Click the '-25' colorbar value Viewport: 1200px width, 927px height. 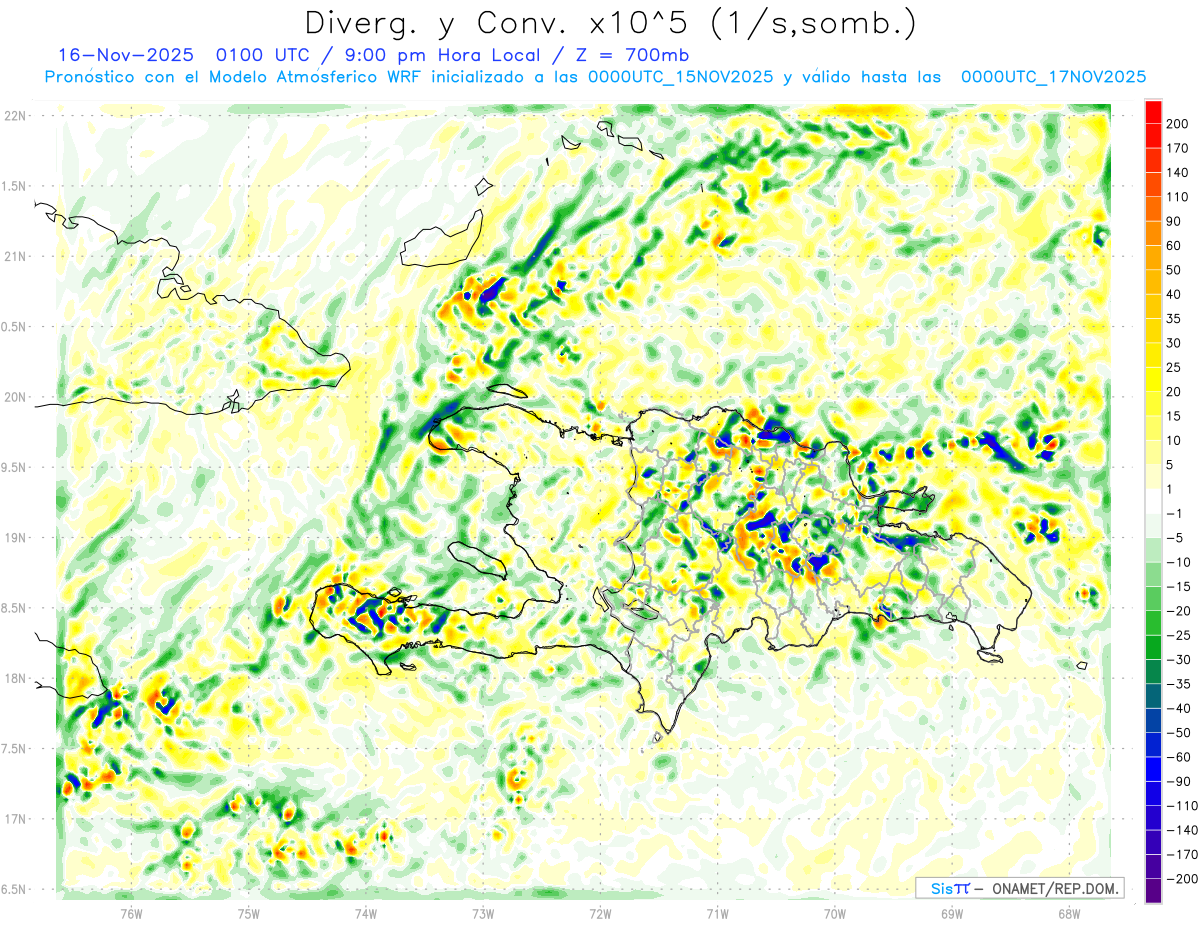1178,635
